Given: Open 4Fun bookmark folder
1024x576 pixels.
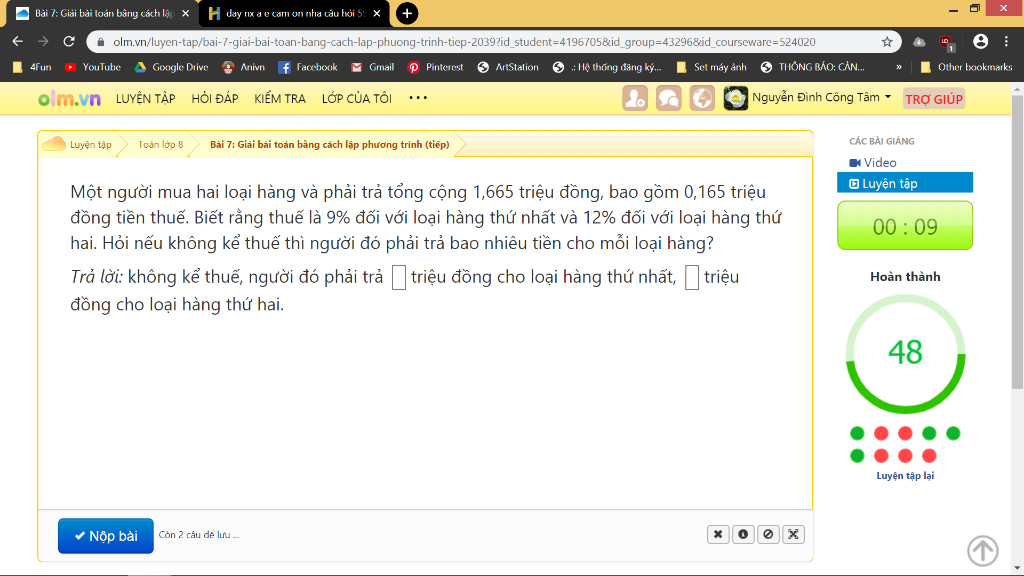Looking at the screenshot, I should pyautogui.click(x=31, y=67).
